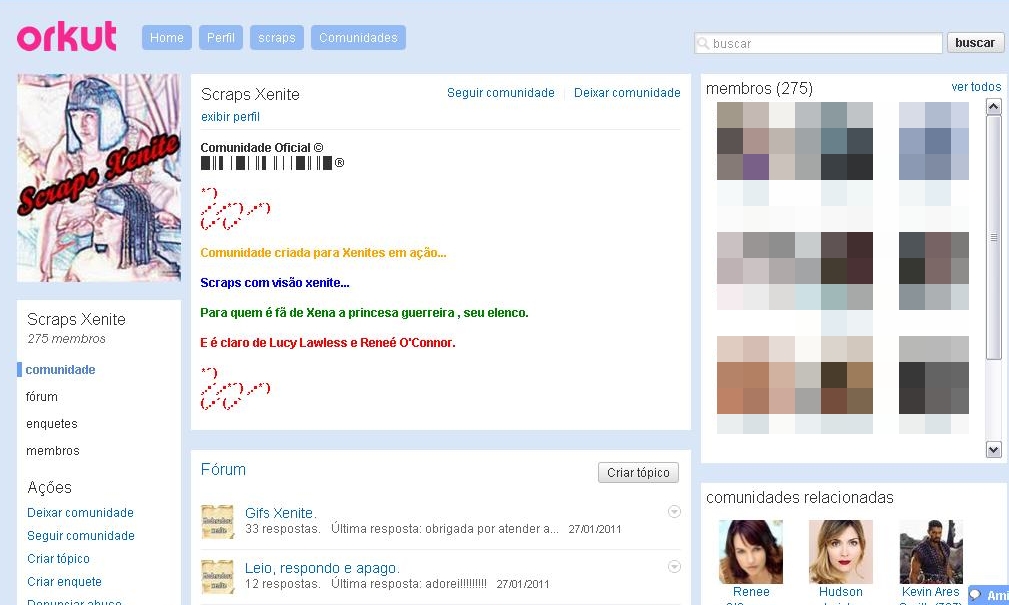Click the members list scrollbar thumb
Screen dimensions: 1009x605
[x=994, y=237]
